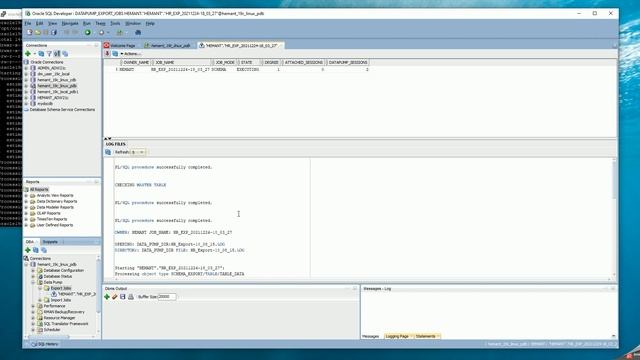The image size is (640, 360).
Task: Select the Statements tab in Messages panel
Action: [x=426, y=336]
